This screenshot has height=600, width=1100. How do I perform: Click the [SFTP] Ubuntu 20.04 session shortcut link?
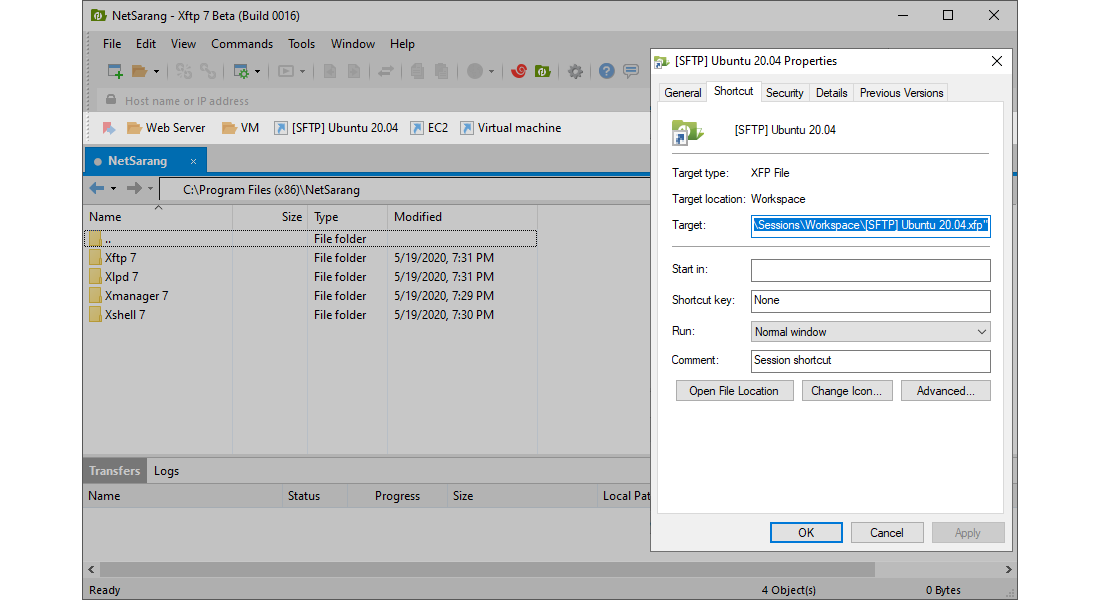(336, 128)
